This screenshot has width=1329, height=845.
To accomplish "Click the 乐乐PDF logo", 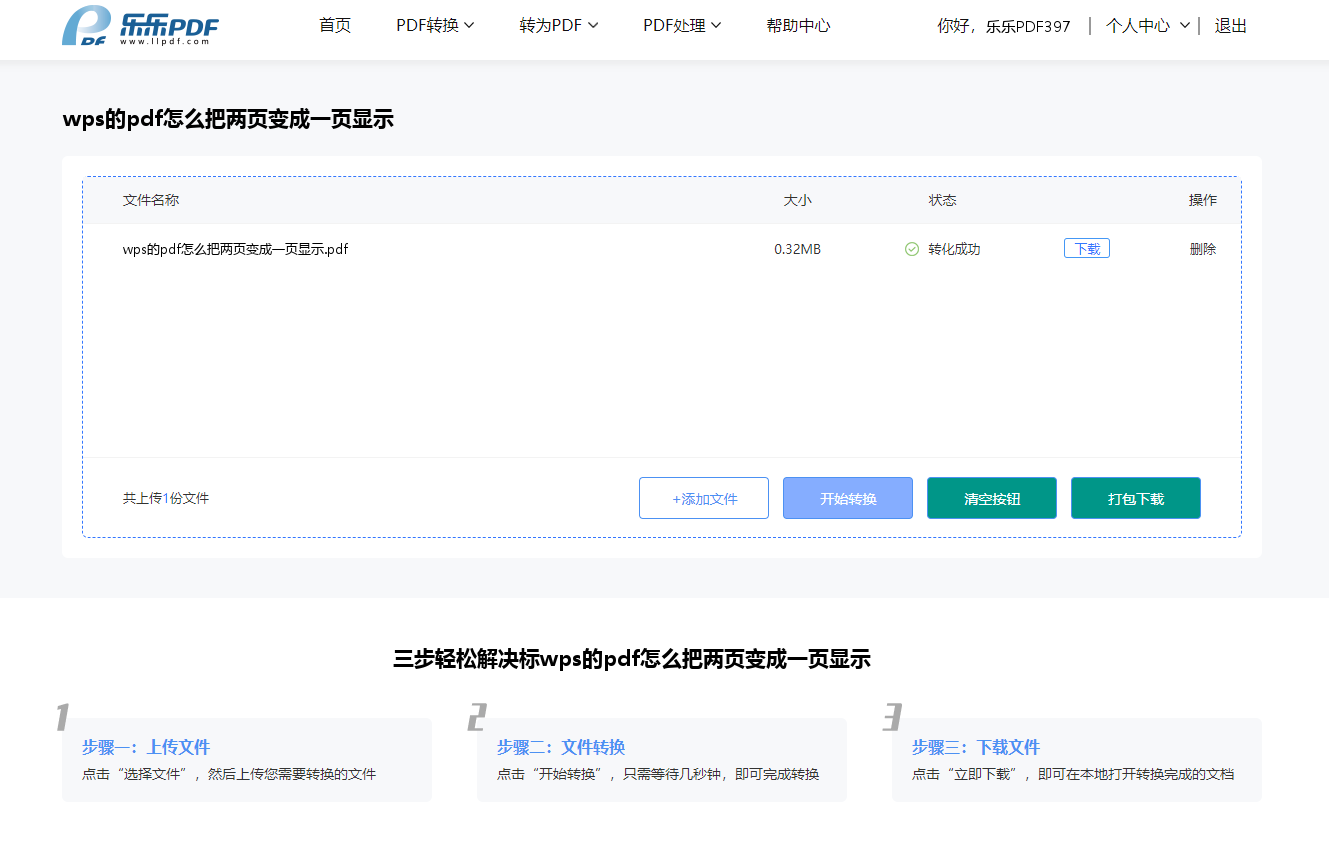I will click(140, 26).
